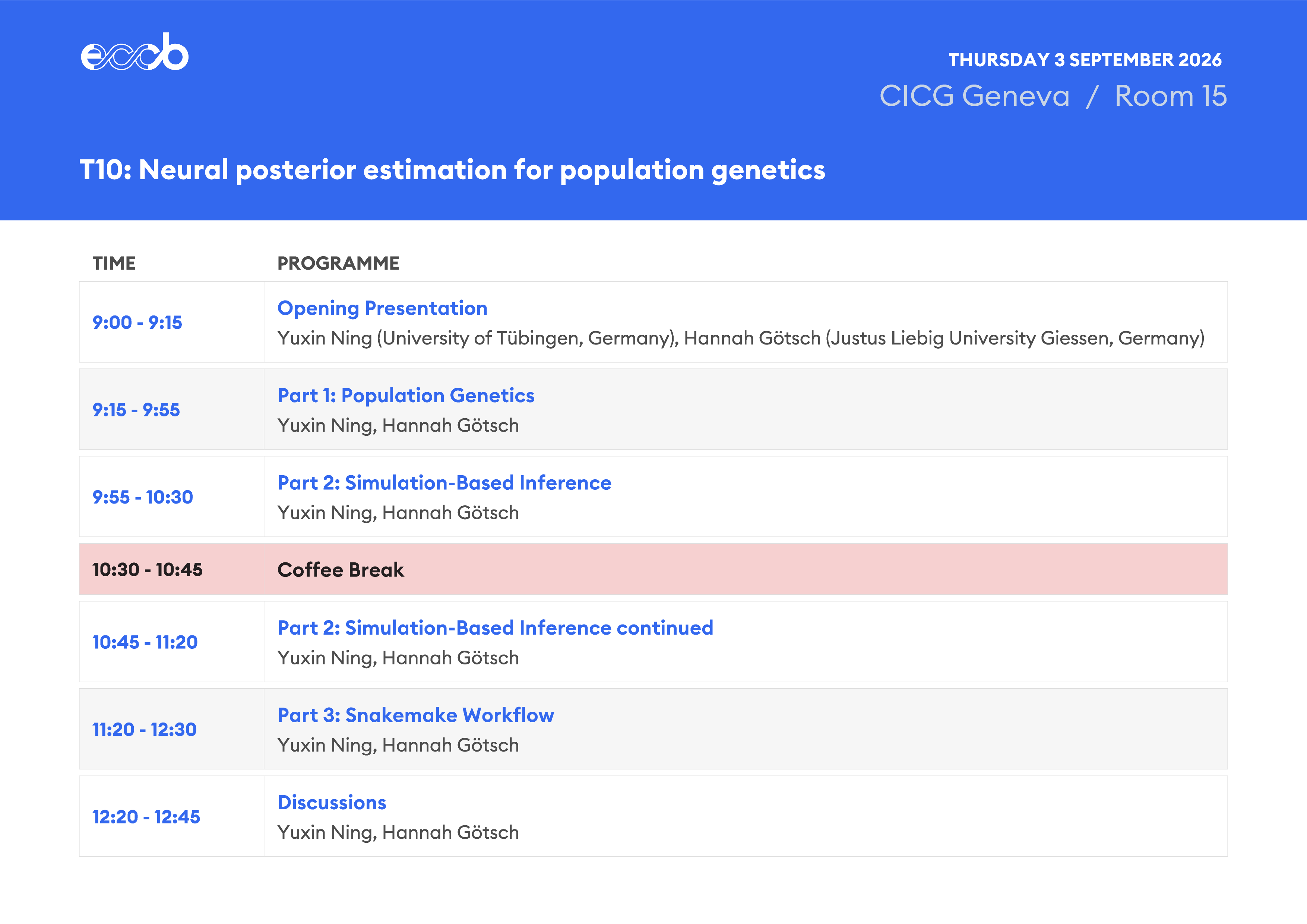Open the Opening Presentation session link
This screenshot has height=924, width=1307.
(x=382, y=308)
